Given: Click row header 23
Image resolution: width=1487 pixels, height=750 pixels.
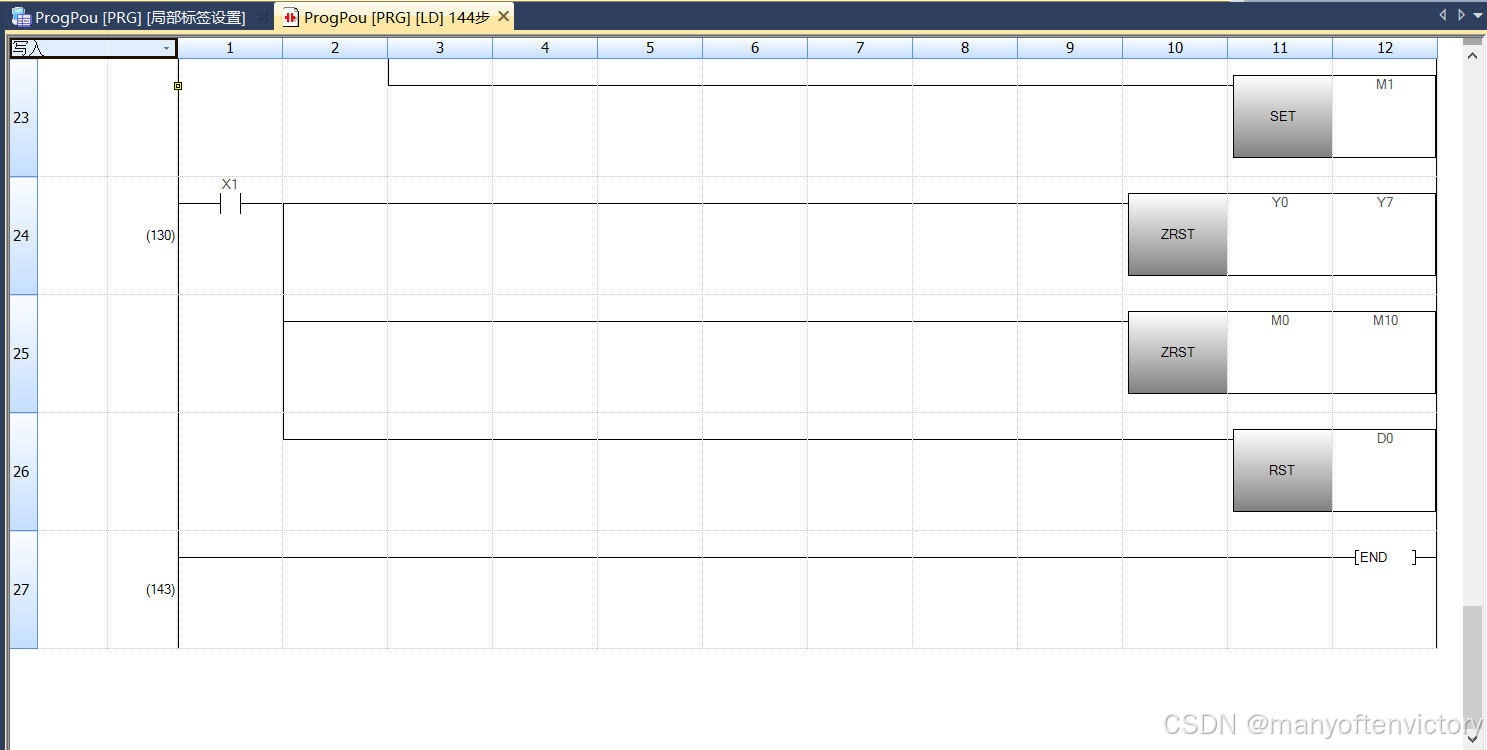Looking at the screenshot, I should [23, 118].
